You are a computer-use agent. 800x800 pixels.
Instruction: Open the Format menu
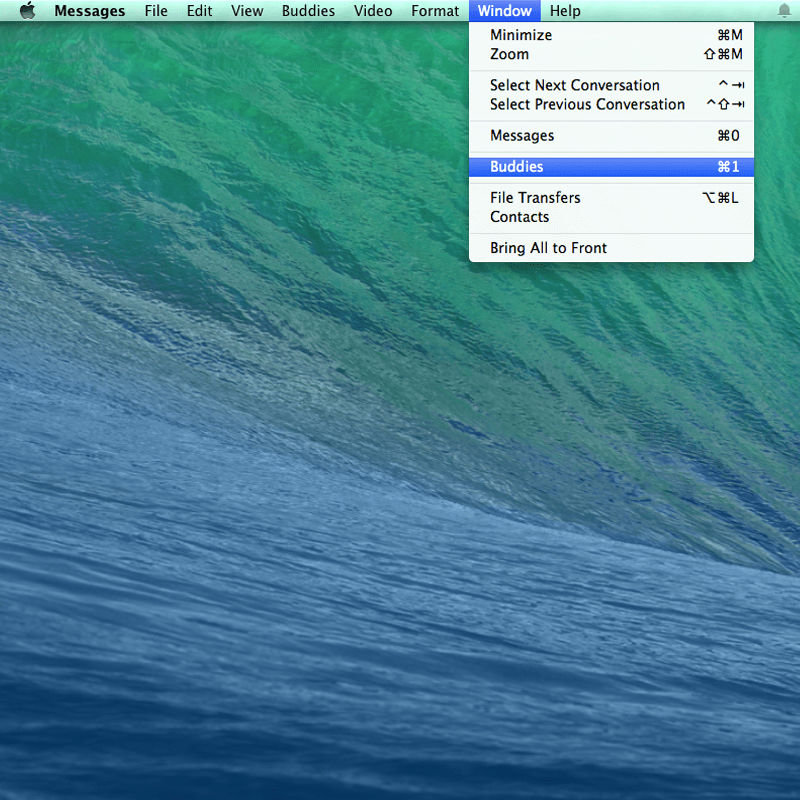point(435,11)
